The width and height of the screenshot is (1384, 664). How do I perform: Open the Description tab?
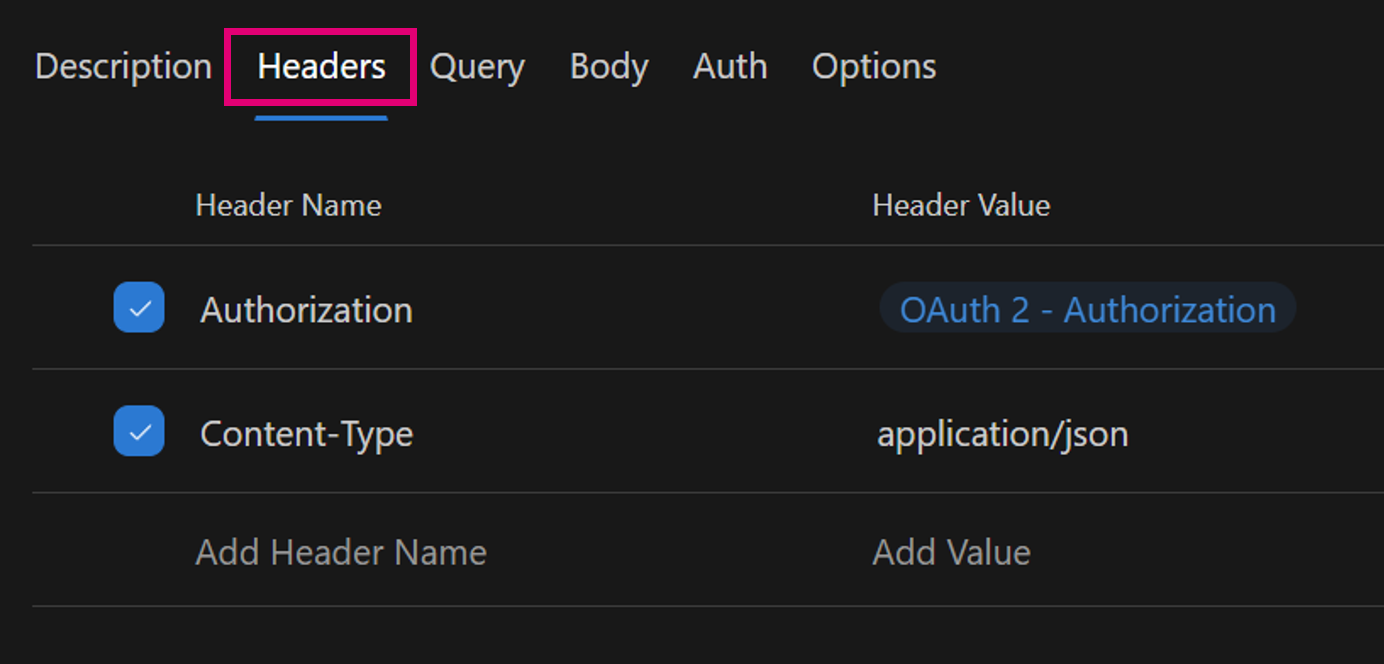coord(123,67)
